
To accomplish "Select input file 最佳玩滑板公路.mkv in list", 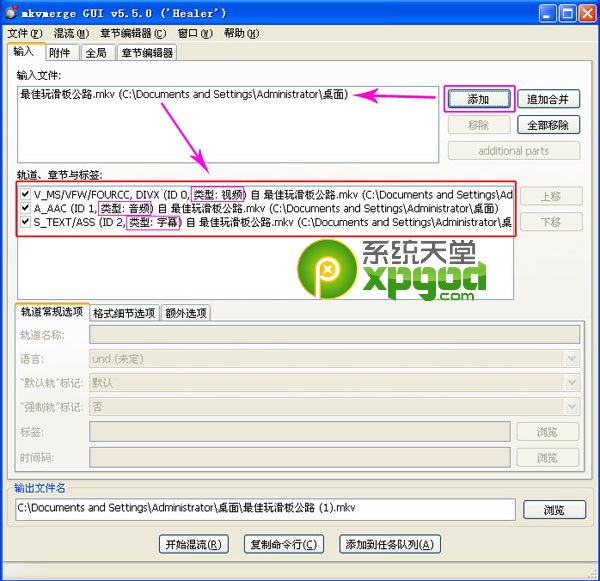I will pyautogui.click(x=184, y=94).
